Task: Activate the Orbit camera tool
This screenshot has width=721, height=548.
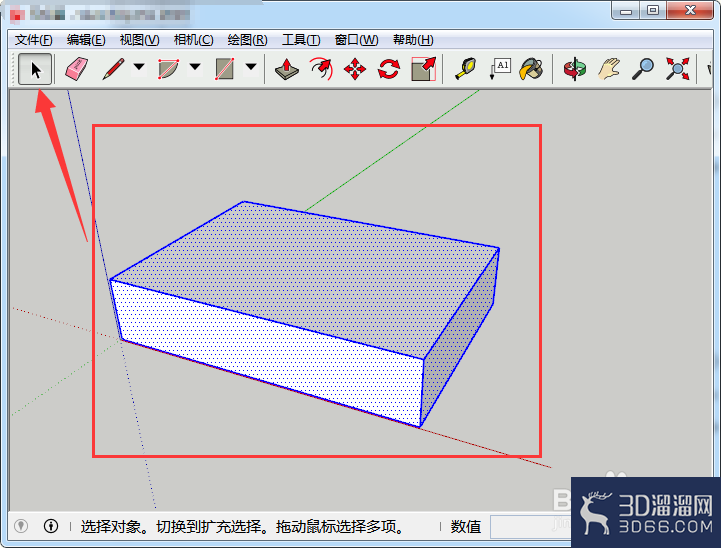Action: (574, 69)
